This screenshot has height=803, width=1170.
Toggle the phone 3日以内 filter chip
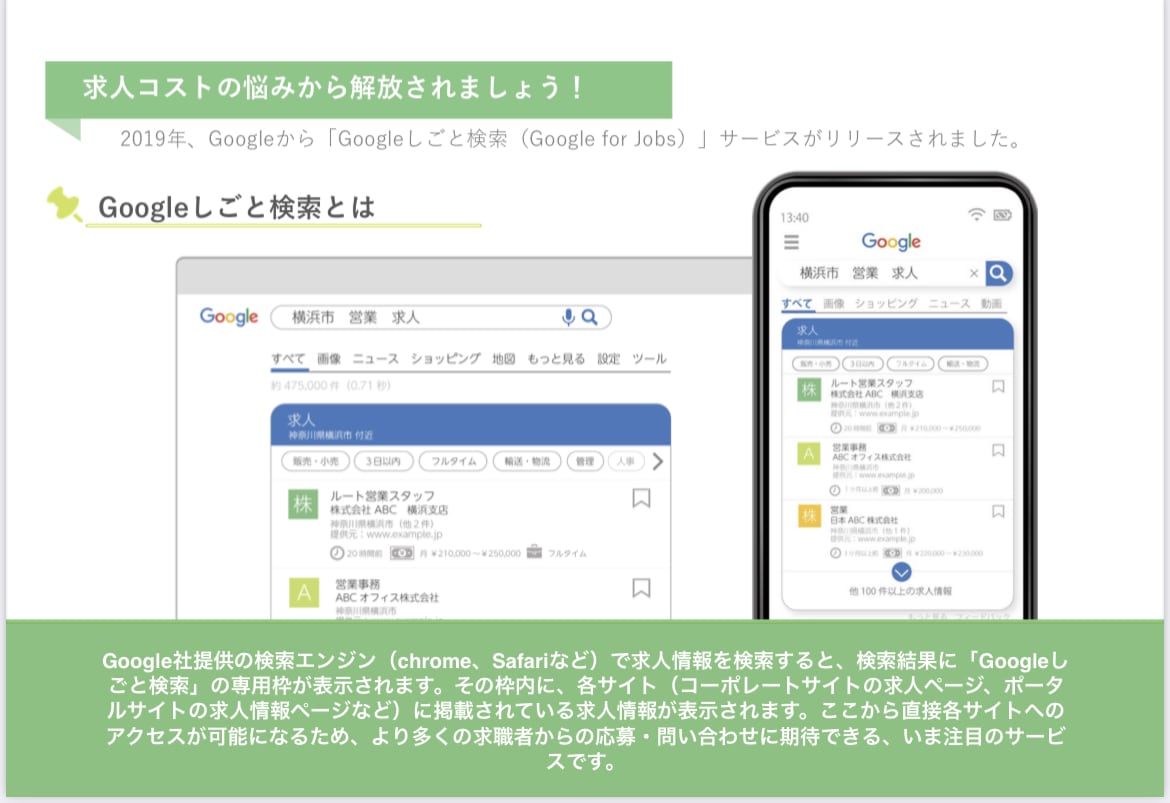tap(863, 364)
